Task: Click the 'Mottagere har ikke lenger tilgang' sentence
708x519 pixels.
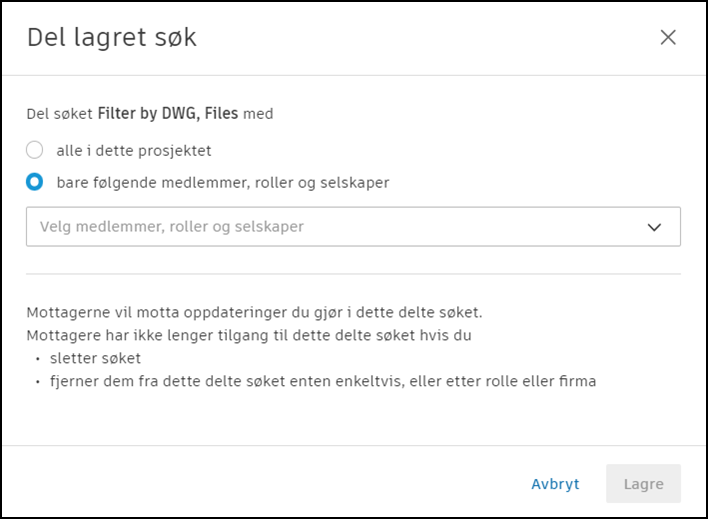Action: (x=263, y=335)
